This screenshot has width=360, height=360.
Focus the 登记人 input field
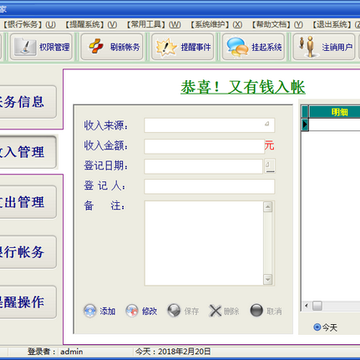coord(209,186)
